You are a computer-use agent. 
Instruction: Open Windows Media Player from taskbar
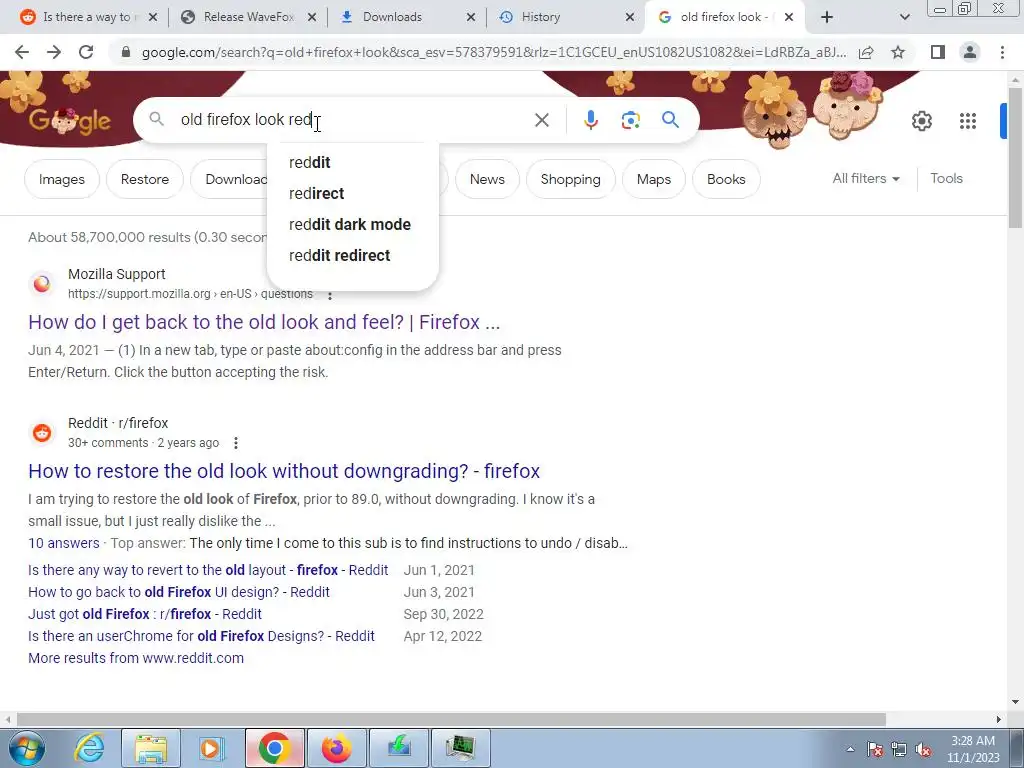tap(212, 748)
